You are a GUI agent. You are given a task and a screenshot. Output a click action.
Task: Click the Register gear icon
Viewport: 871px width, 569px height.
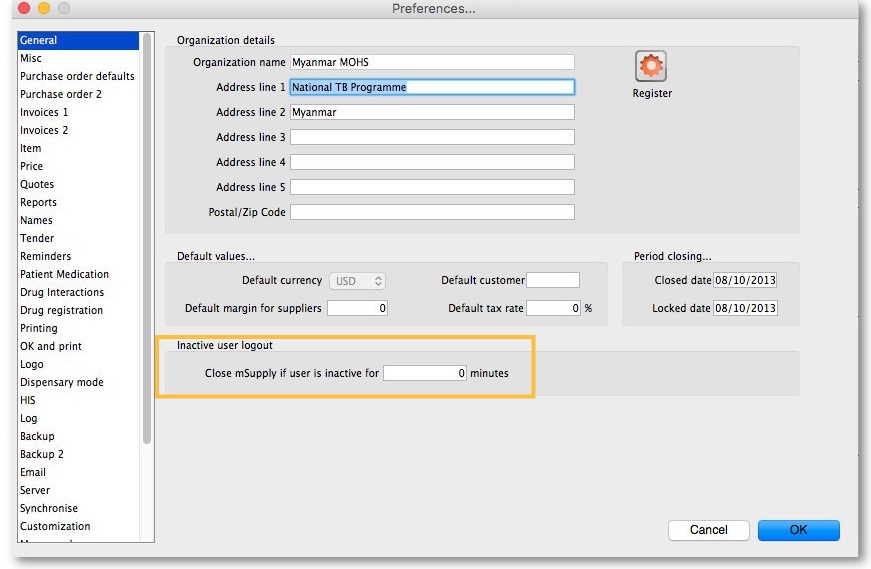651,67
